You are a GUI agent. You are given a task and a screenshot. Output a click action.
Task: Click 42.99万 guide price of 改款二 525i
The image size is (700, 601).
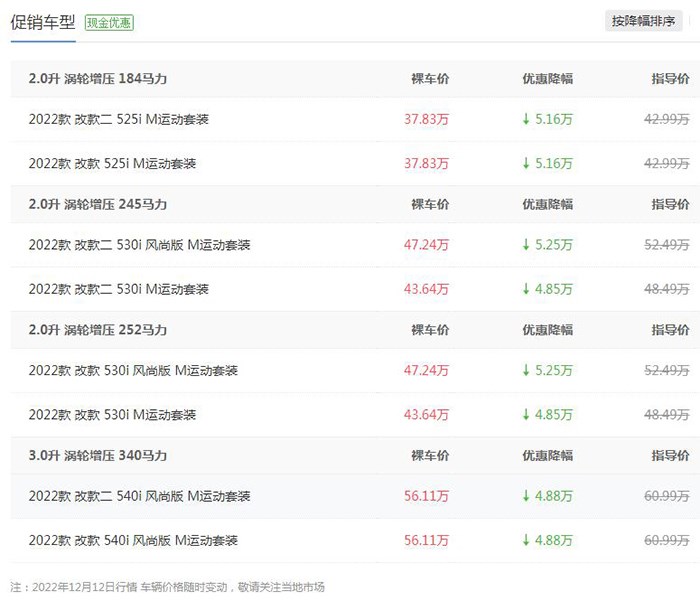pos(667,119)
